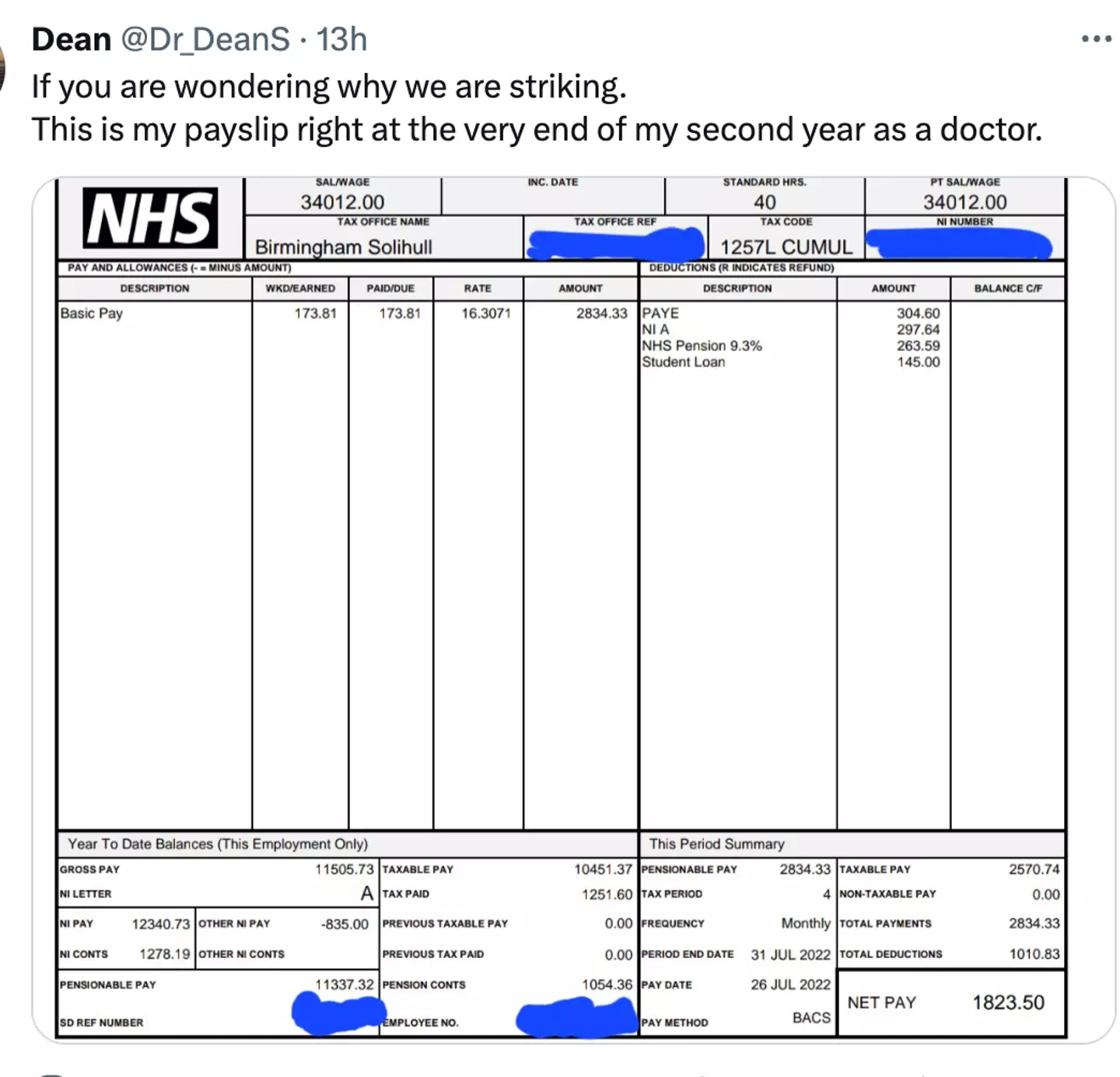
Task: Click the Total Deductions value 1010.83
Action: coord(1034,954)
